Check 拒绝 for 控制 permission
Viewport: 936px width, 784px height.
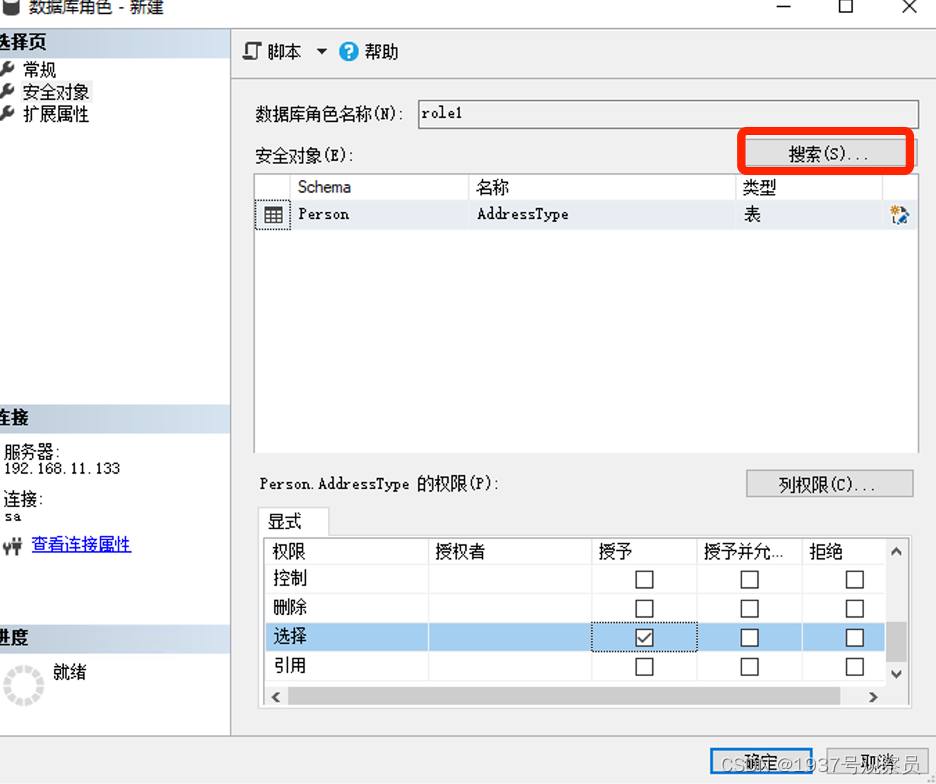[x=854, y=580]
